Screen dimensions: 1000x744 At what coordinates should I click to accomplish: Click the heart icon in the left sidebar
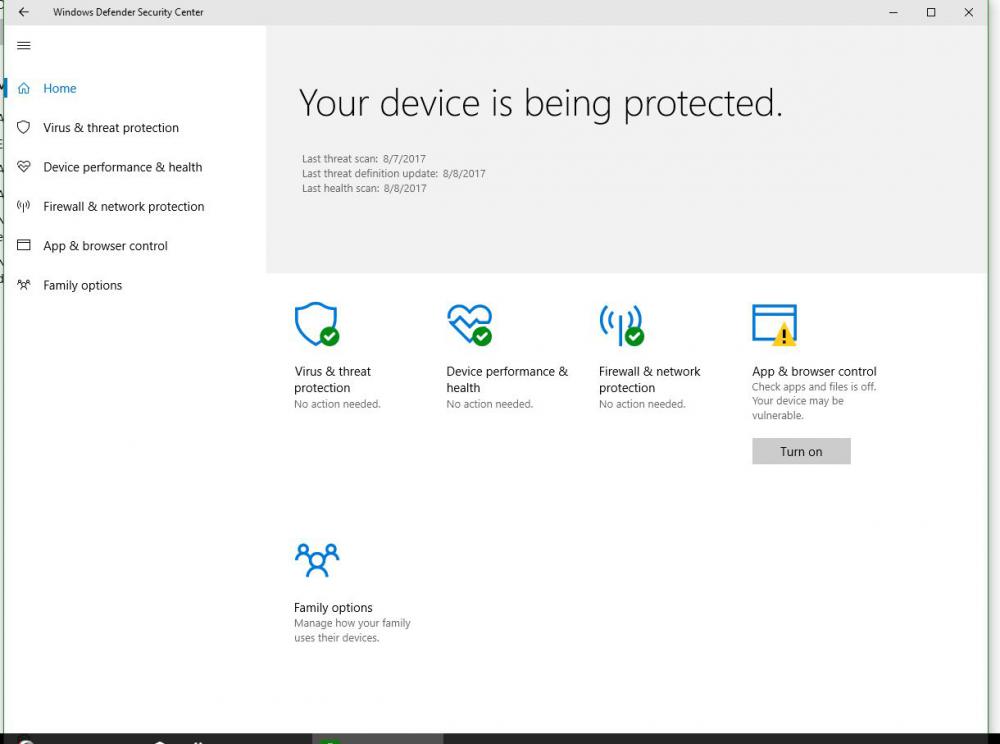click(24, 167)
